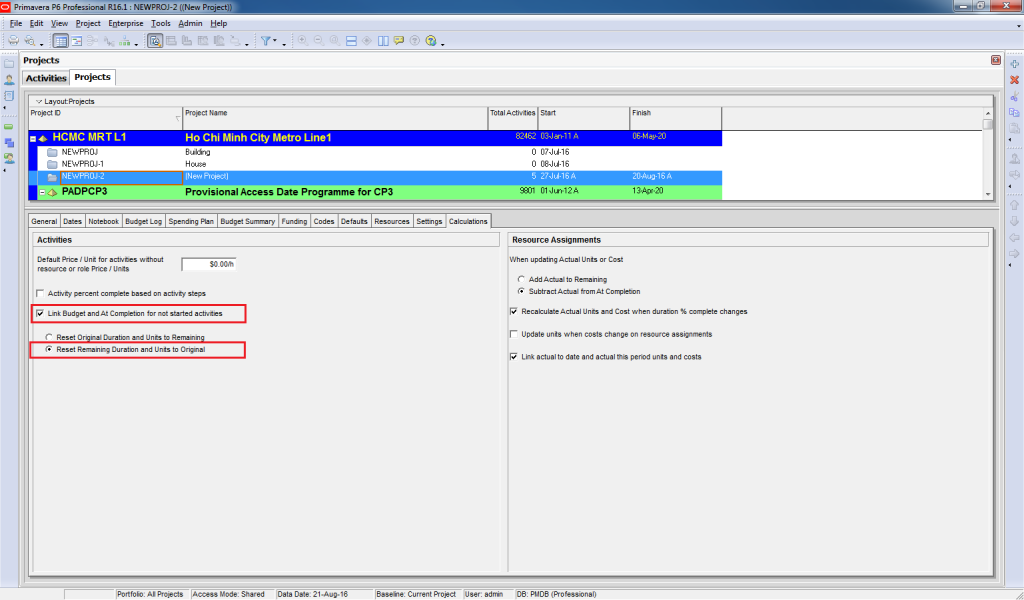Click the Filter funnel icon
Viewport: 1024px width, 600px height.
pos(266,41)
